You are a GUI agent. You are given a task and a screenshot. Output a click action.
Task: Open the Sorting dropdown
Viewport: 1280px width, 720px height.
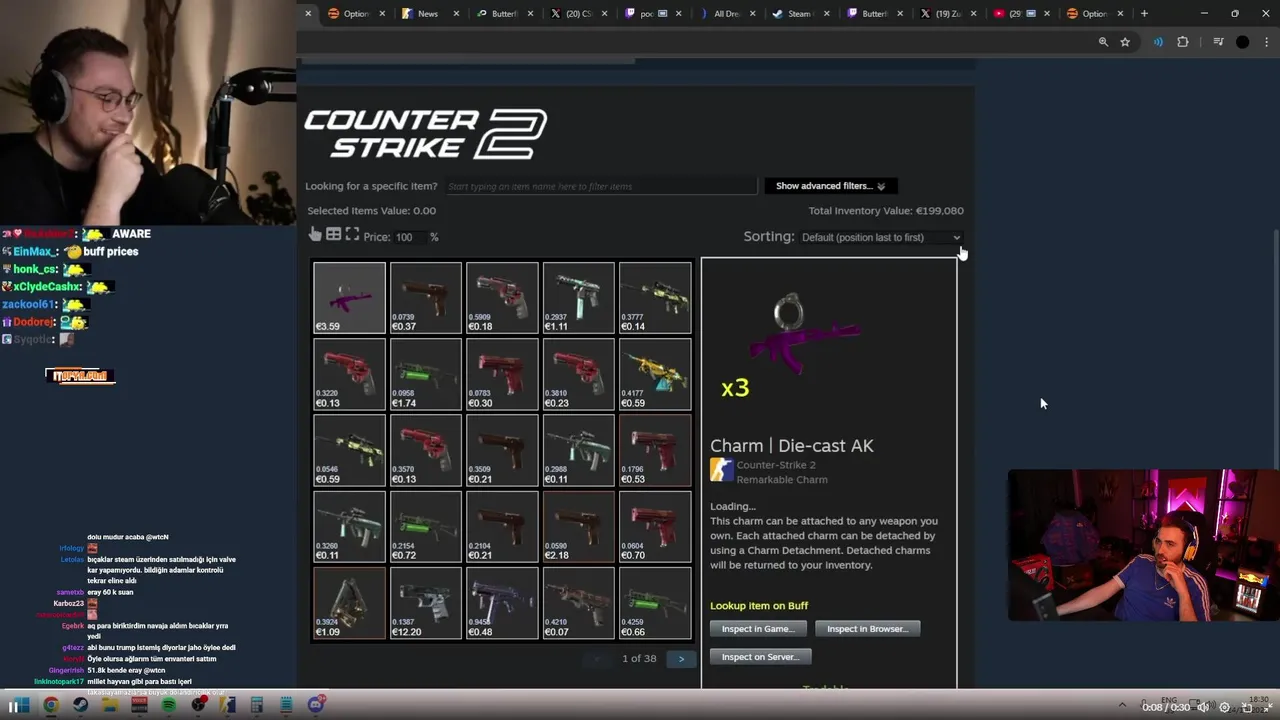tap(880, 238)
